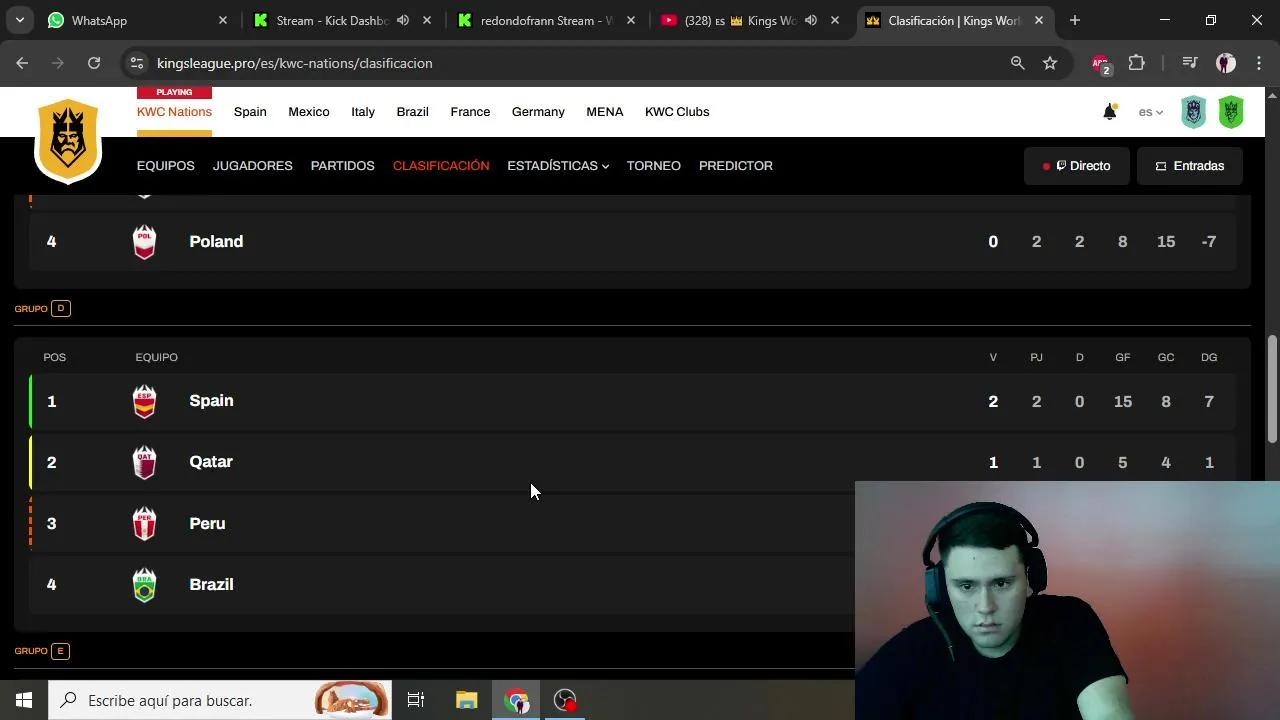Click the page vertical scrollbar thumb

[1272, 388]
